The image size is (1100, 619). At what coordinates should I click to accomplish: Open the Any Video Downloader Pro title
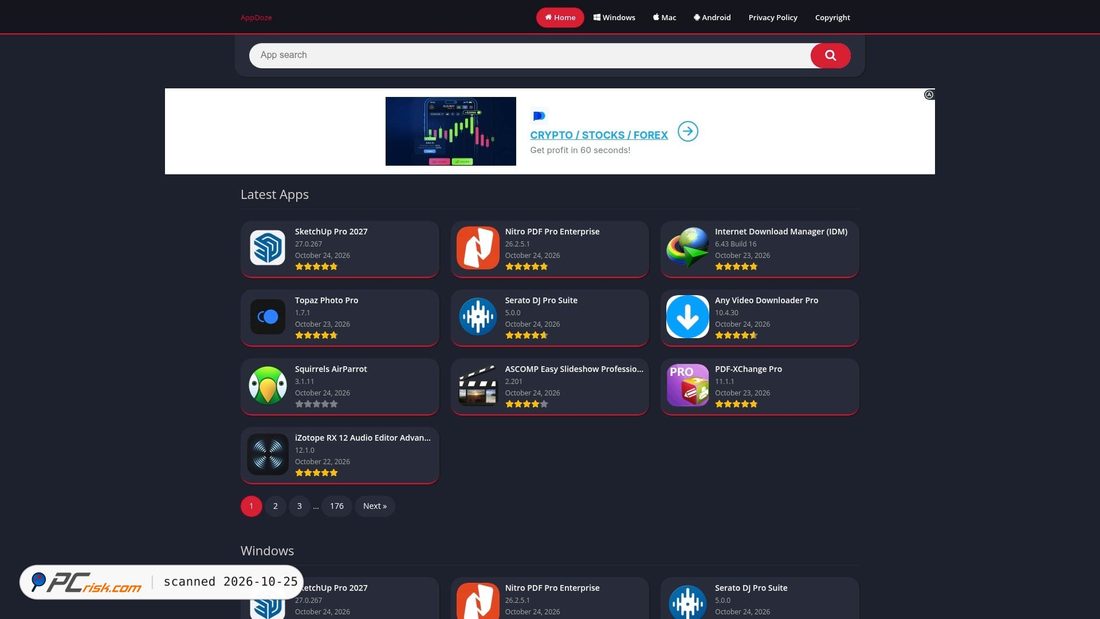pos(766,300)
